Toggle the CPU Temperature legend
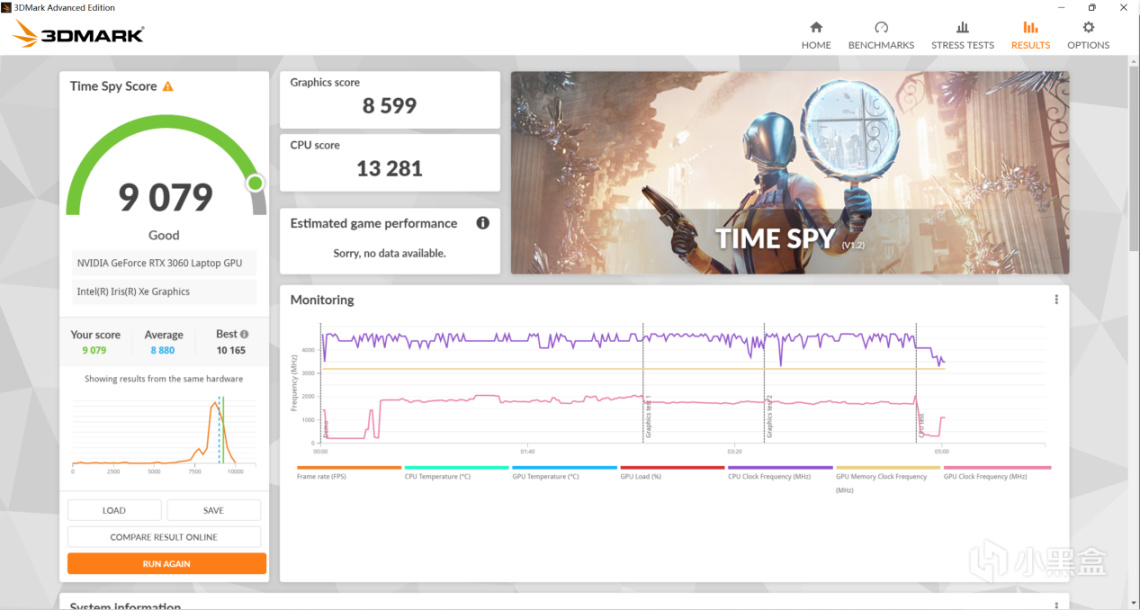The image size is (1140, 610). pyautogui.click(x=456, y=473)
